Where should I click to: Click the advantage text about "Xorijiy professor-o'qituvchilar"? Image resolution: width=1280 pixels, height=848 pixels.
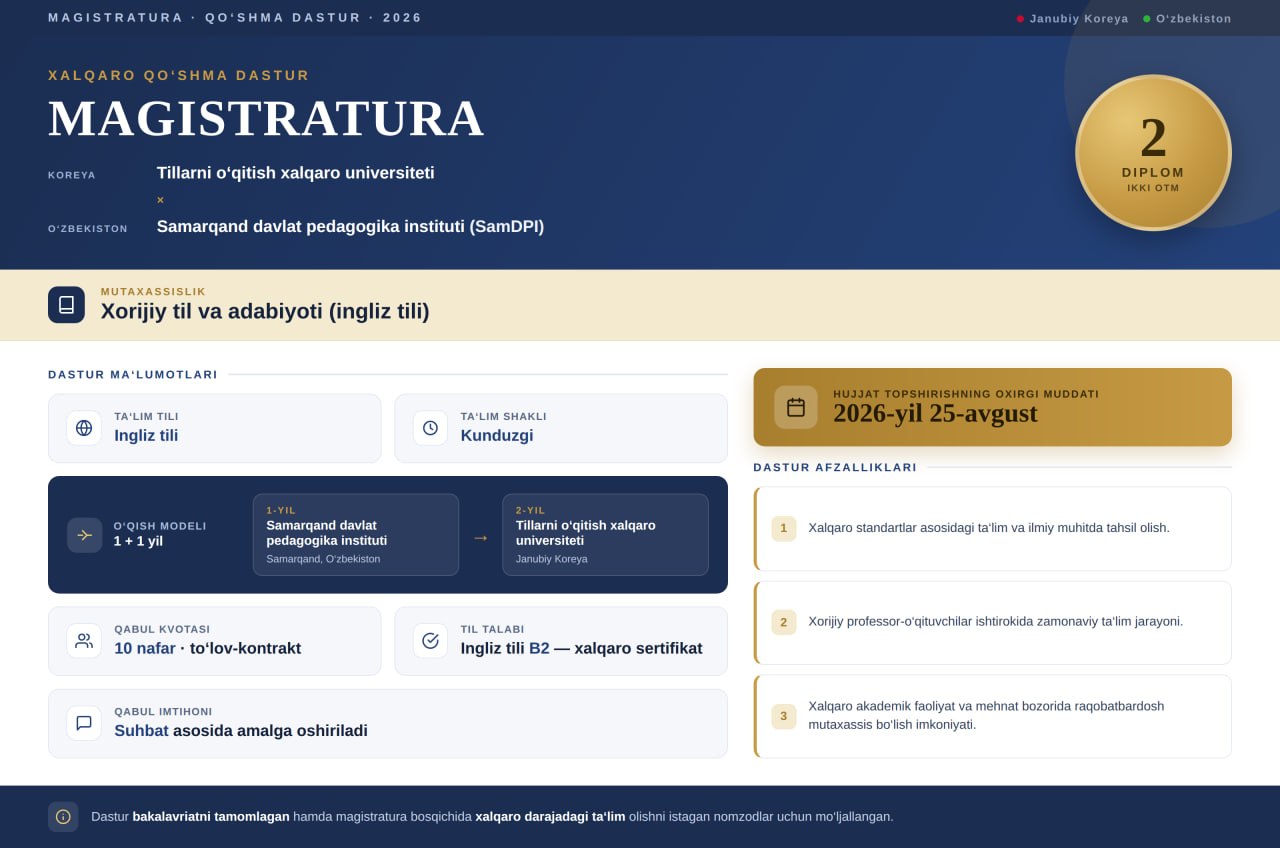[x=996, y=622]
